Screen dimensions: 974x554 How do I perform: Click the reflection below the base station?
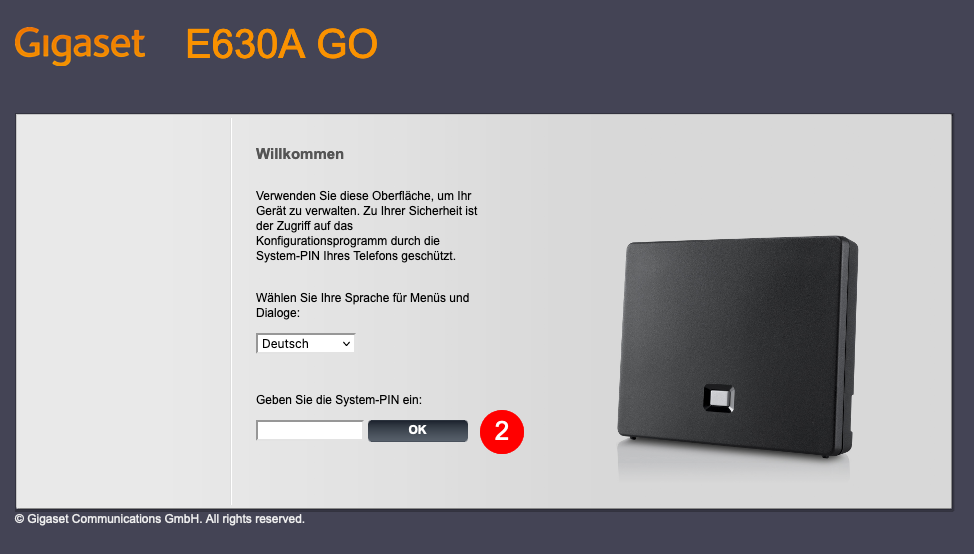click(x=733, y=470)
